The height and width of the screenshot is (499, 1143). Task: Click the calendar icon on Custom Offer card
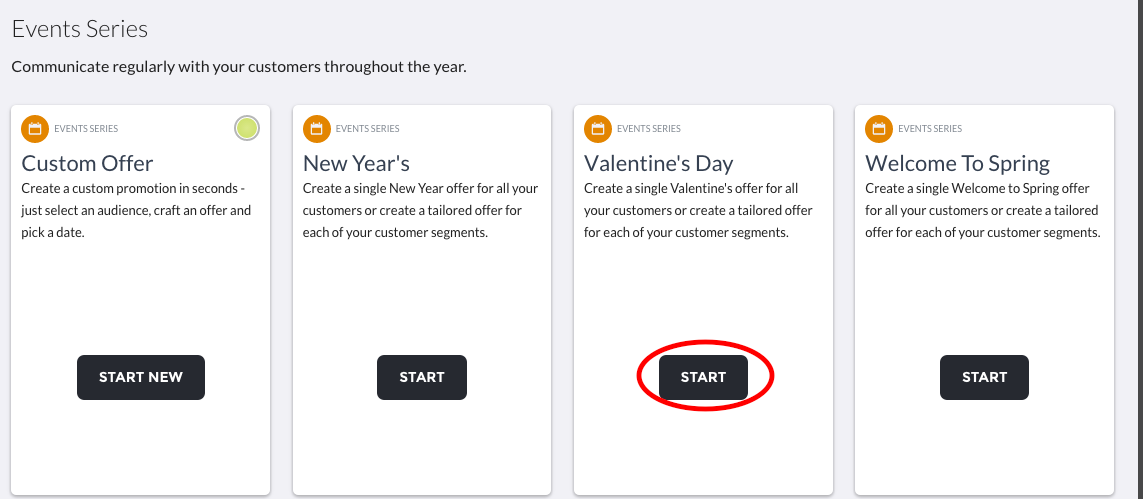[35, 129]
